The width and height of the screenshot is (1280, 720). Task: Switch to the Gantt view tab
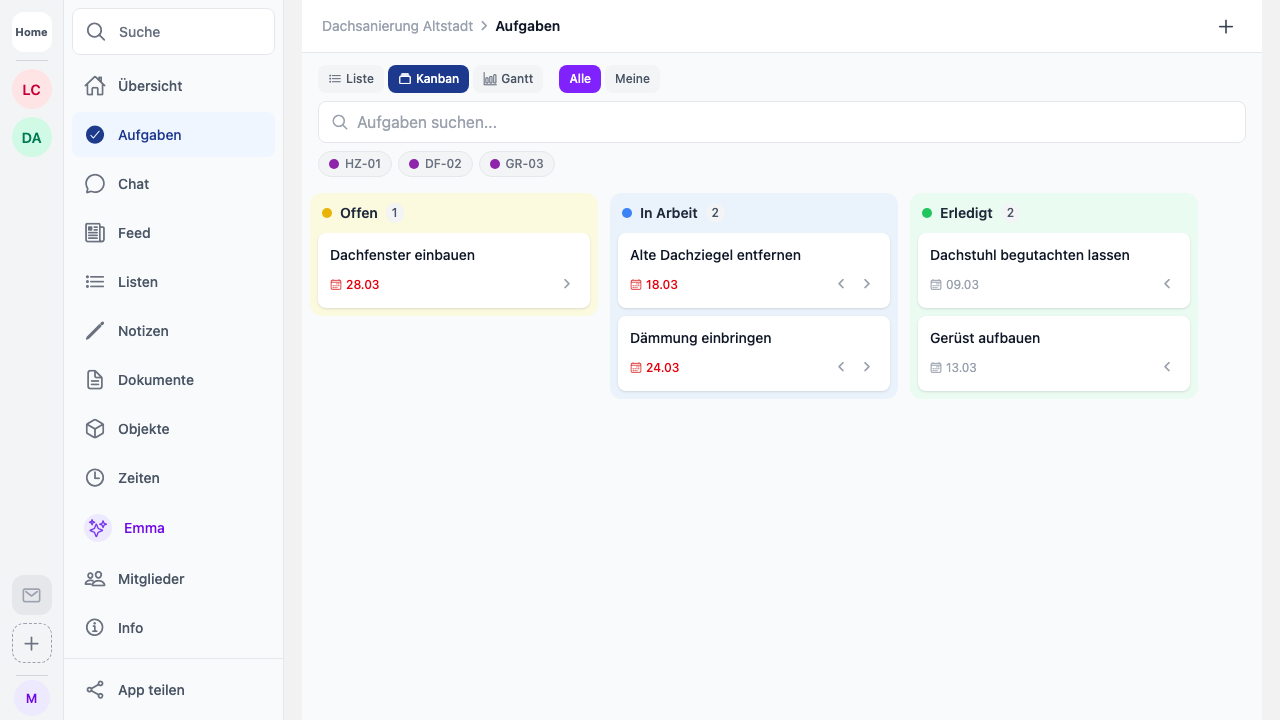[508, 79]
